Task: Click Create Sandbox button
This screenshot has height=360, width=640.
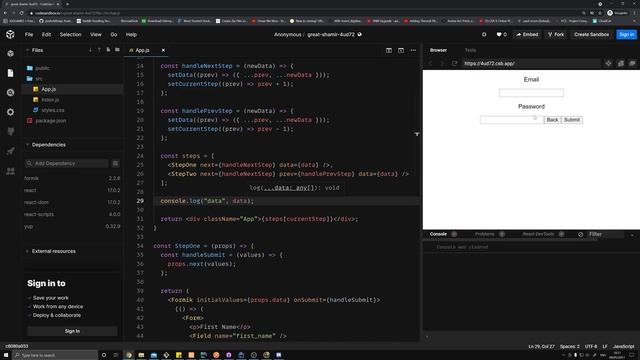Action: (x=591, y=35)
